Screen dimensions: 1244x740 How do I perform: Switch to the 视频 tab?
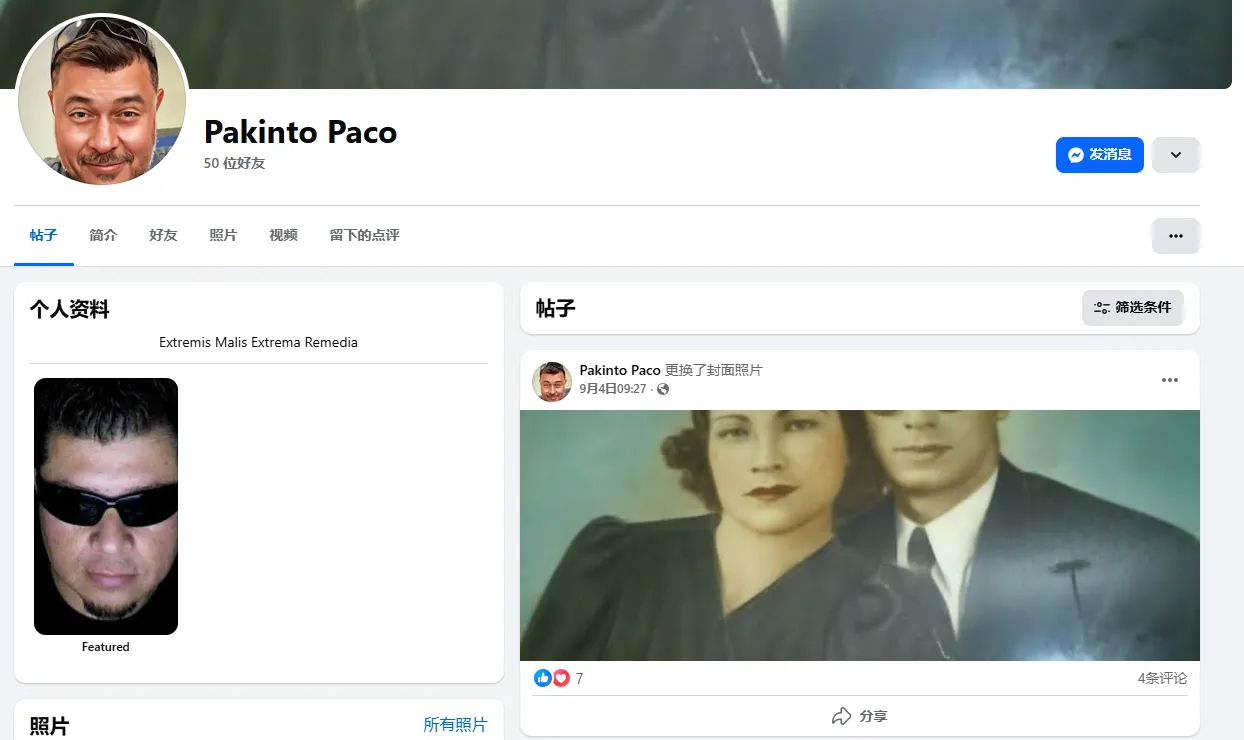point(283,235)
